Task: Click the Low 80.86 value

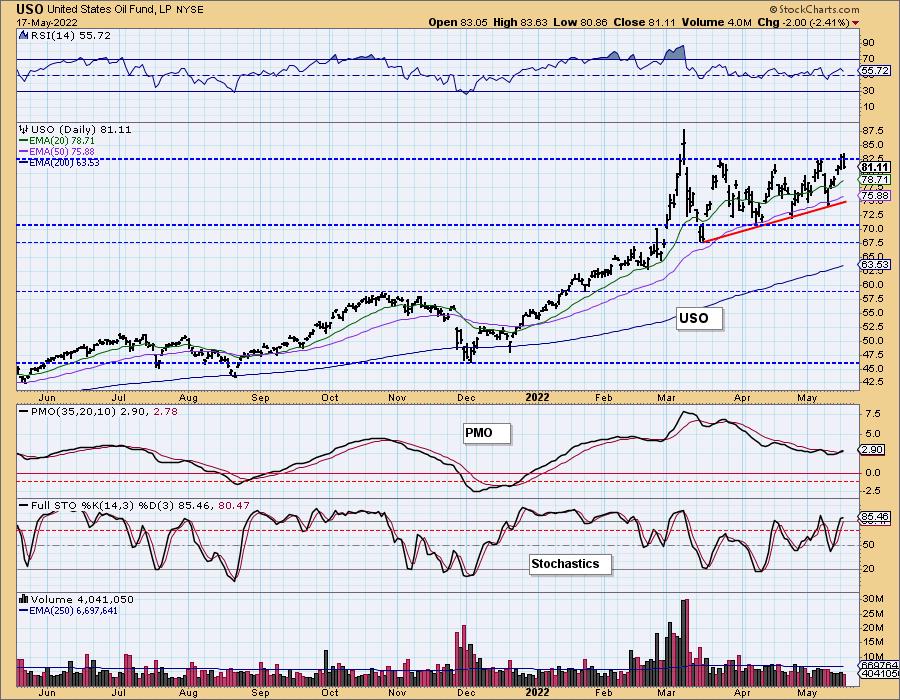Action: [580, 22]
